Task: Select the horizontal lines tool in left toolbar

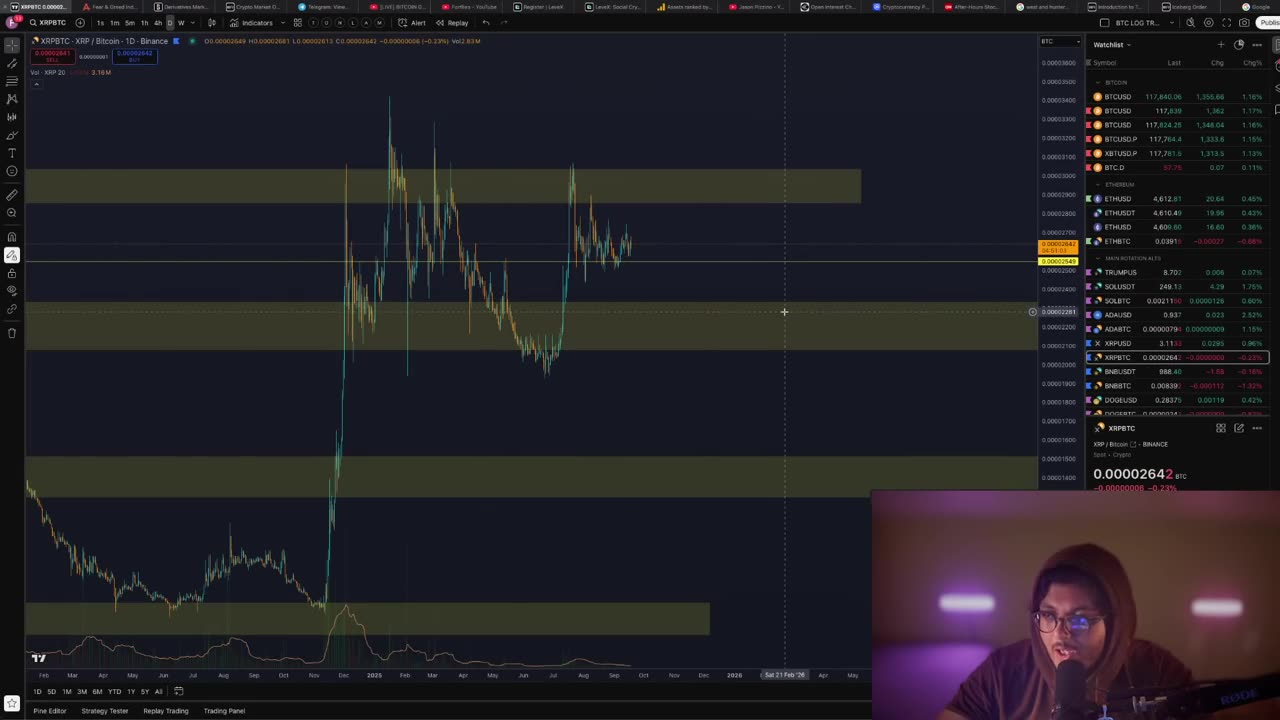Action: click(x=12, y=81)
